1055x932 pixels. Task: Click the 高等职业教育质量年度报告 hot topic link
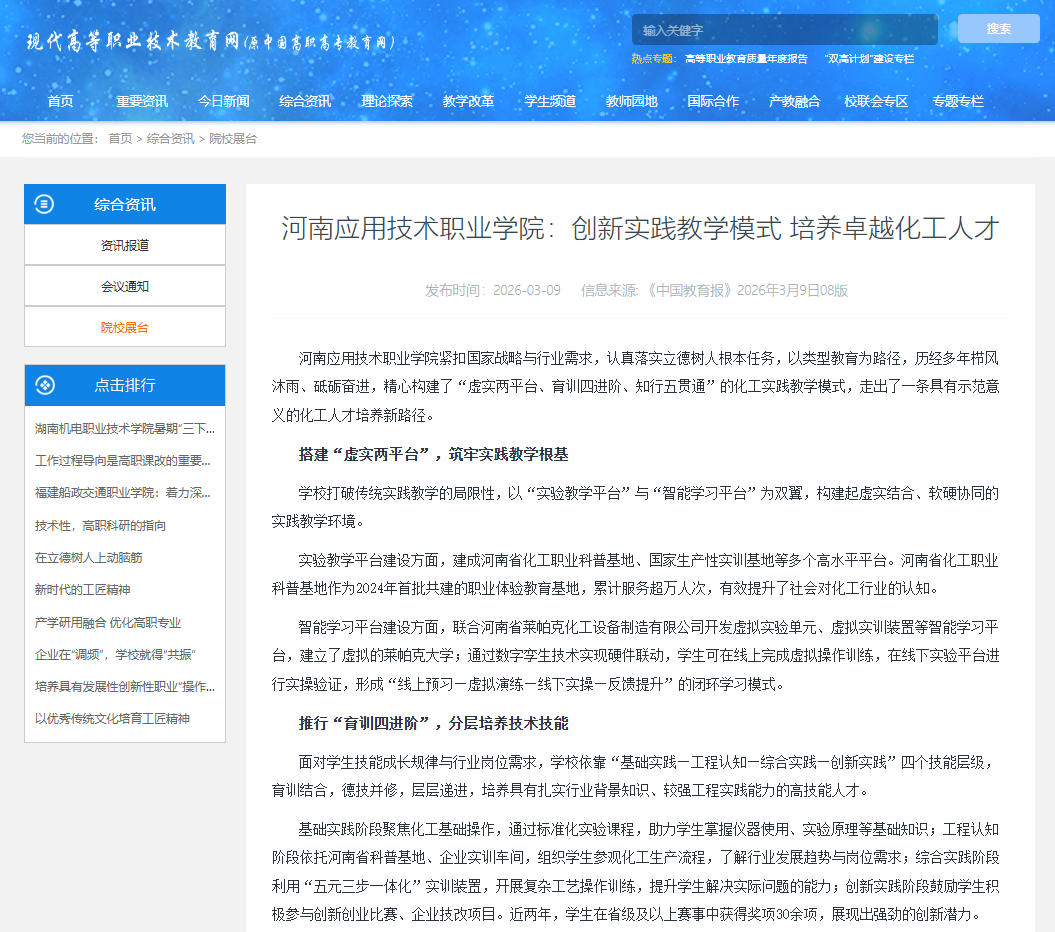(746, 59)
